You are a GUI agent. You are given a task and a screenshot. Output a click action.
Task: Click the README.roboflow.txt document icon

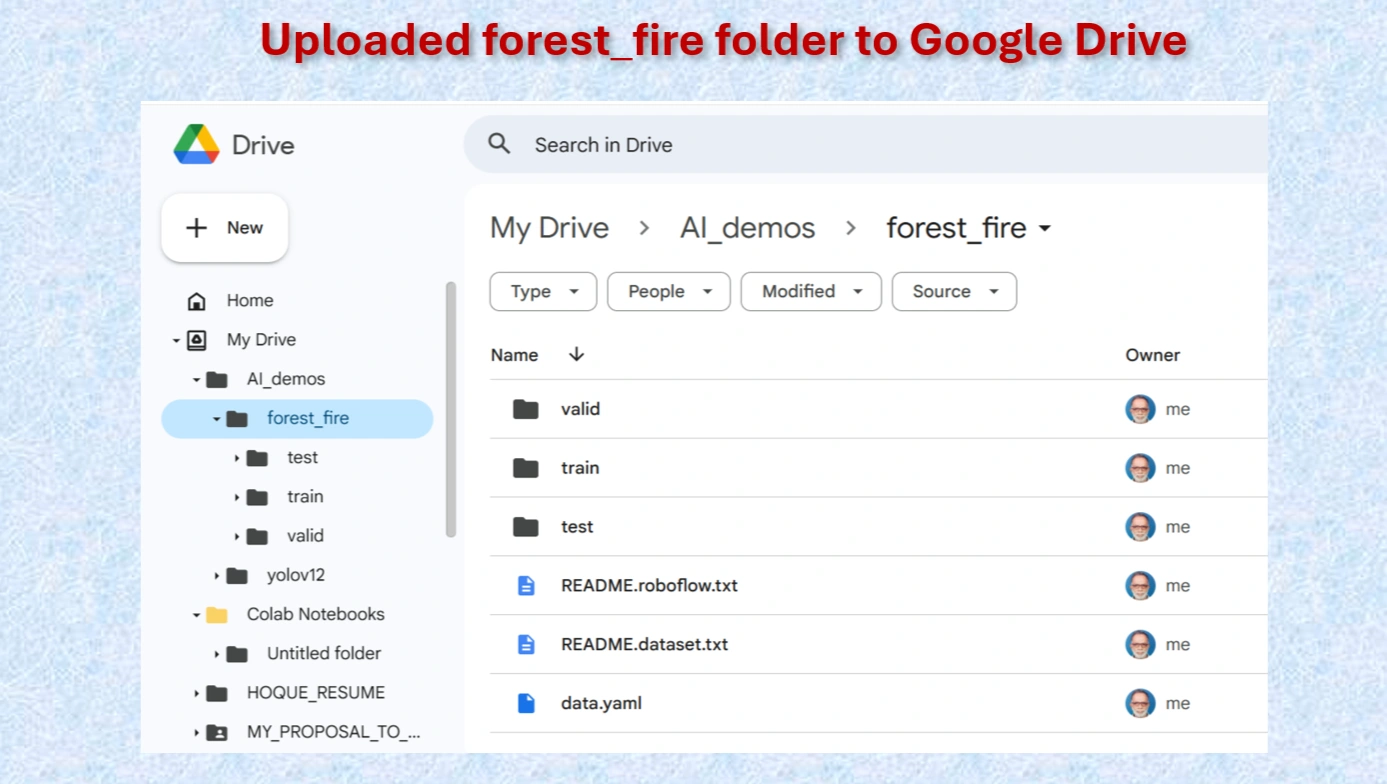(x=526, y=586)
